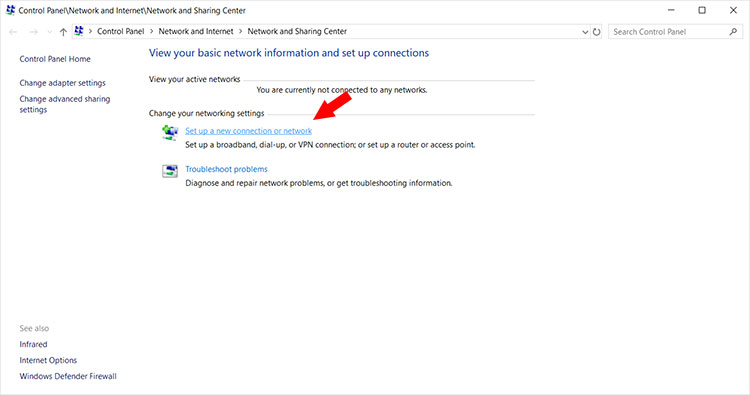Image resolution: width=750 pixels, height=395 pixels.
Task: Click the window title bar network icon
Action: point(11,10)
